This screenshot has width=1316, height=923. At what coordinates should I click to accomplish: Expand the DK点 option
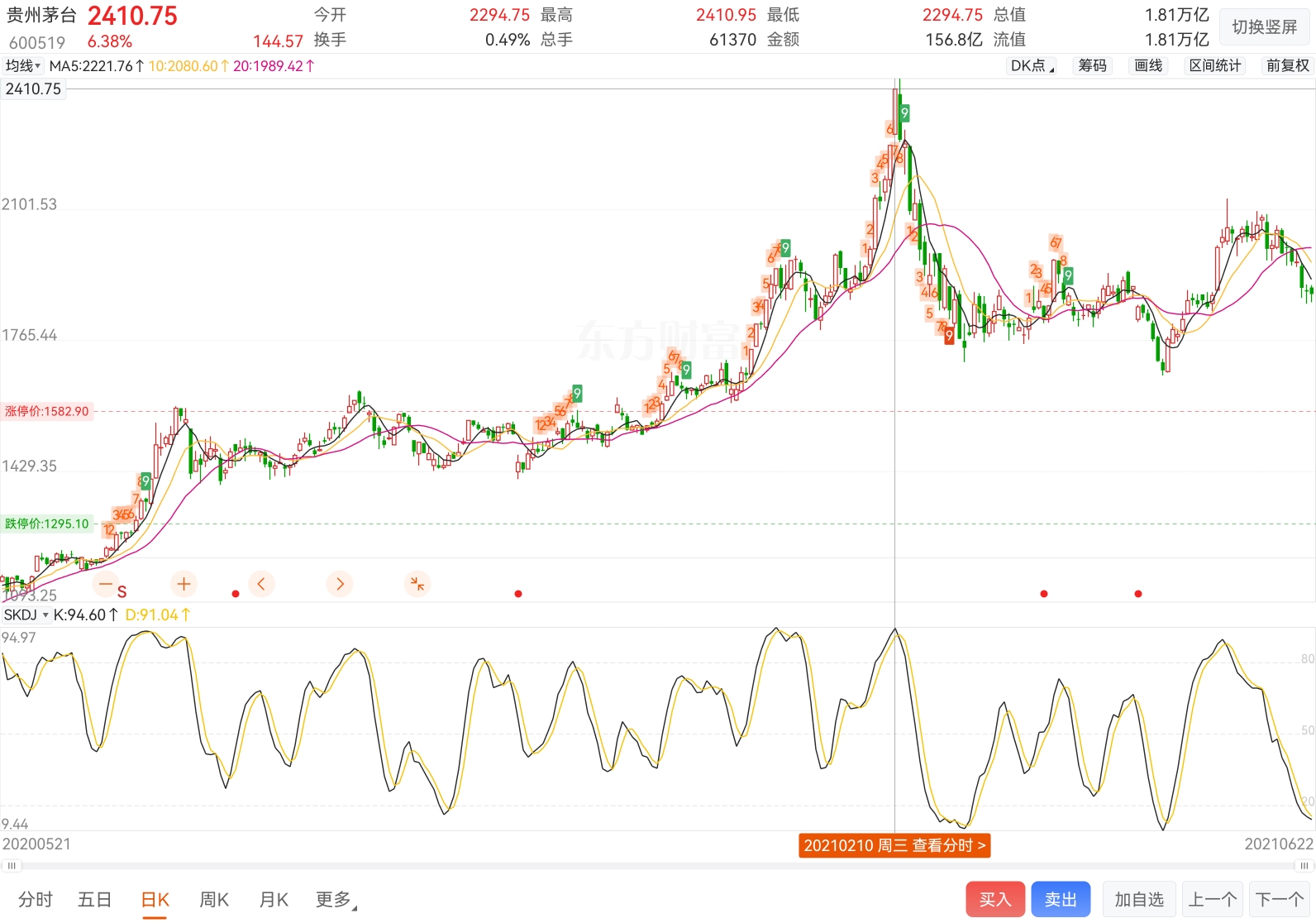[x=1032, y=65]
